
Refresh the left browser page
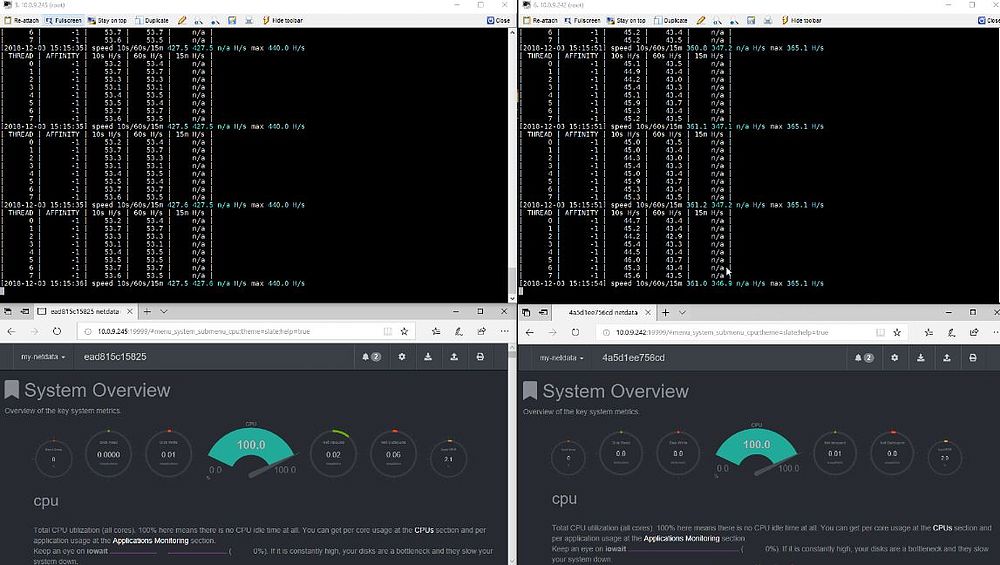click(x=57, y=331)
